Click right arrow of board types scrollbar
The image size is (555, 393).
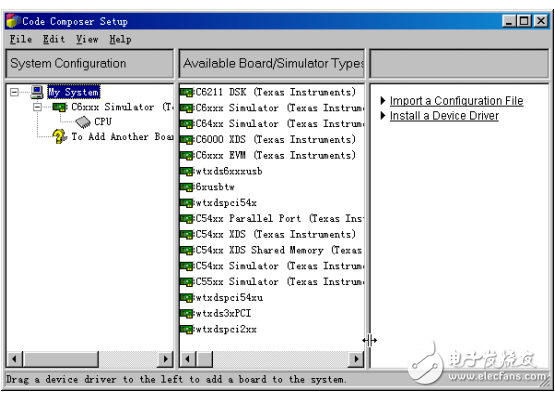[356, 359]
